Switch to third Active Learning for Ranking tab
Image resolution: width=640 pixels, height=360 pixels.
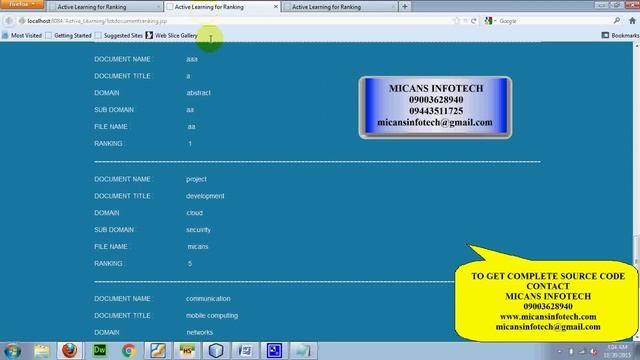point(339,7)
